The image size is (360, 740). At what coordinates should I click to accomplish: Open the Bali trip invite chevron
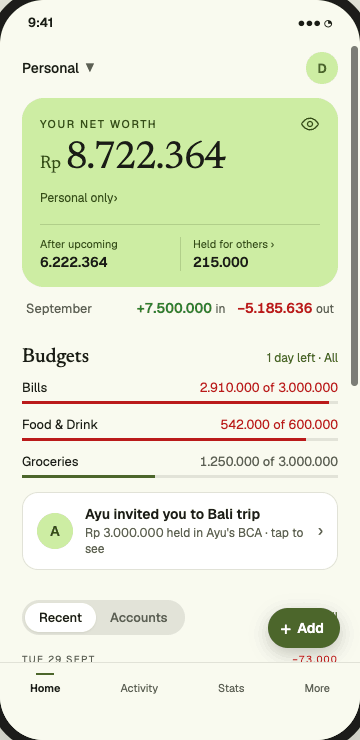click(x=320, y=531)
